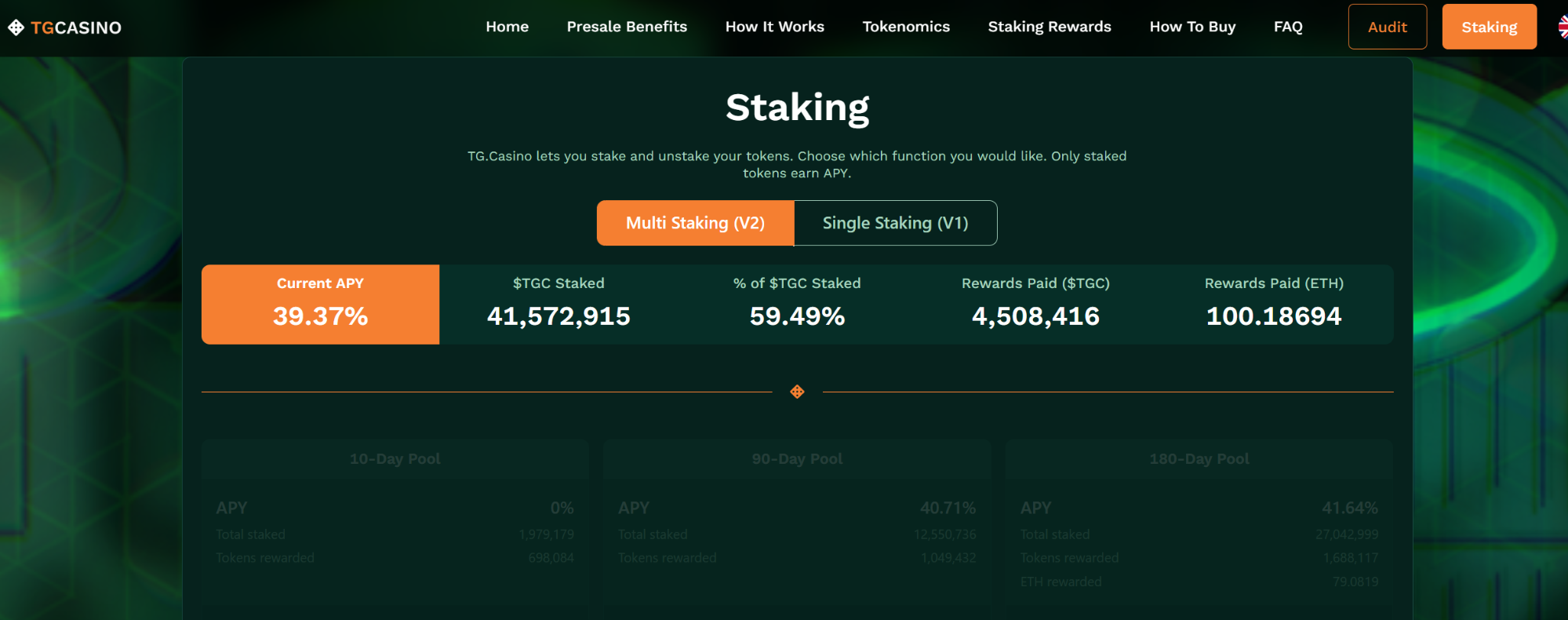Click the TGCasino logo
The width and height of the screenshot is (1568, 620).
[x=64, y=27]
